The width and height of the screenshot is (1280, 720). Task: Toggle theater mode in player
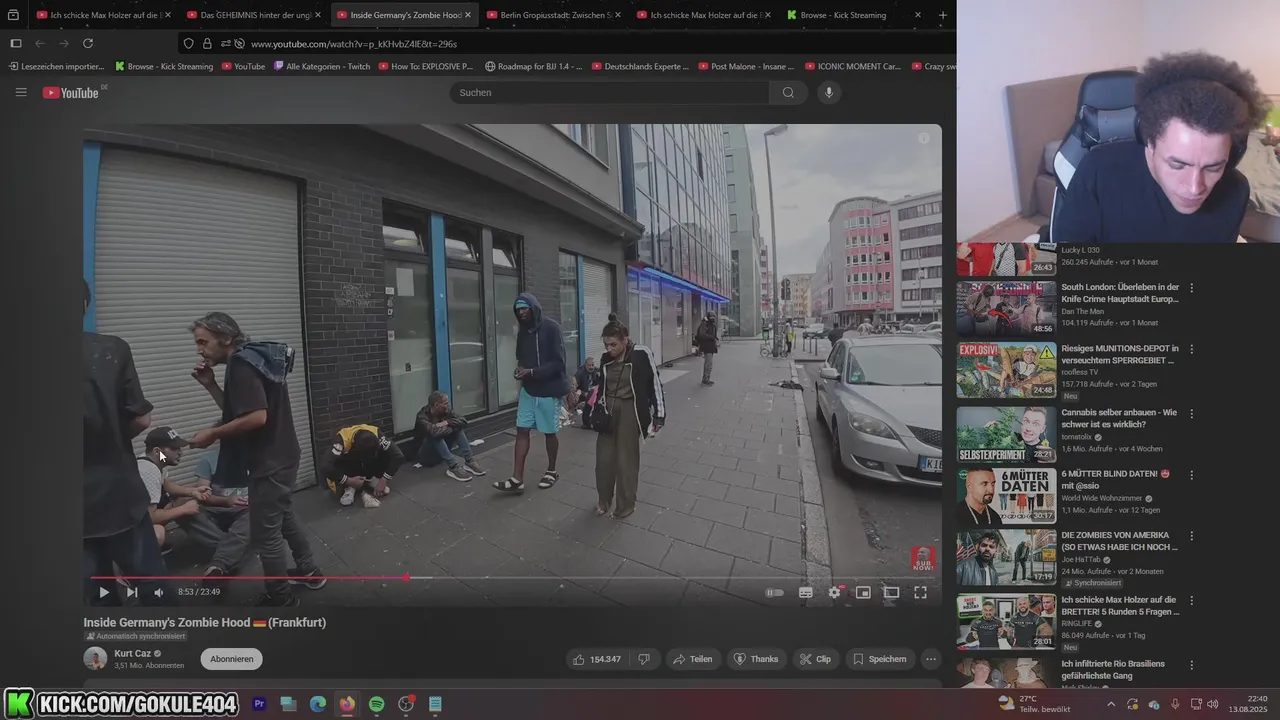891,592
